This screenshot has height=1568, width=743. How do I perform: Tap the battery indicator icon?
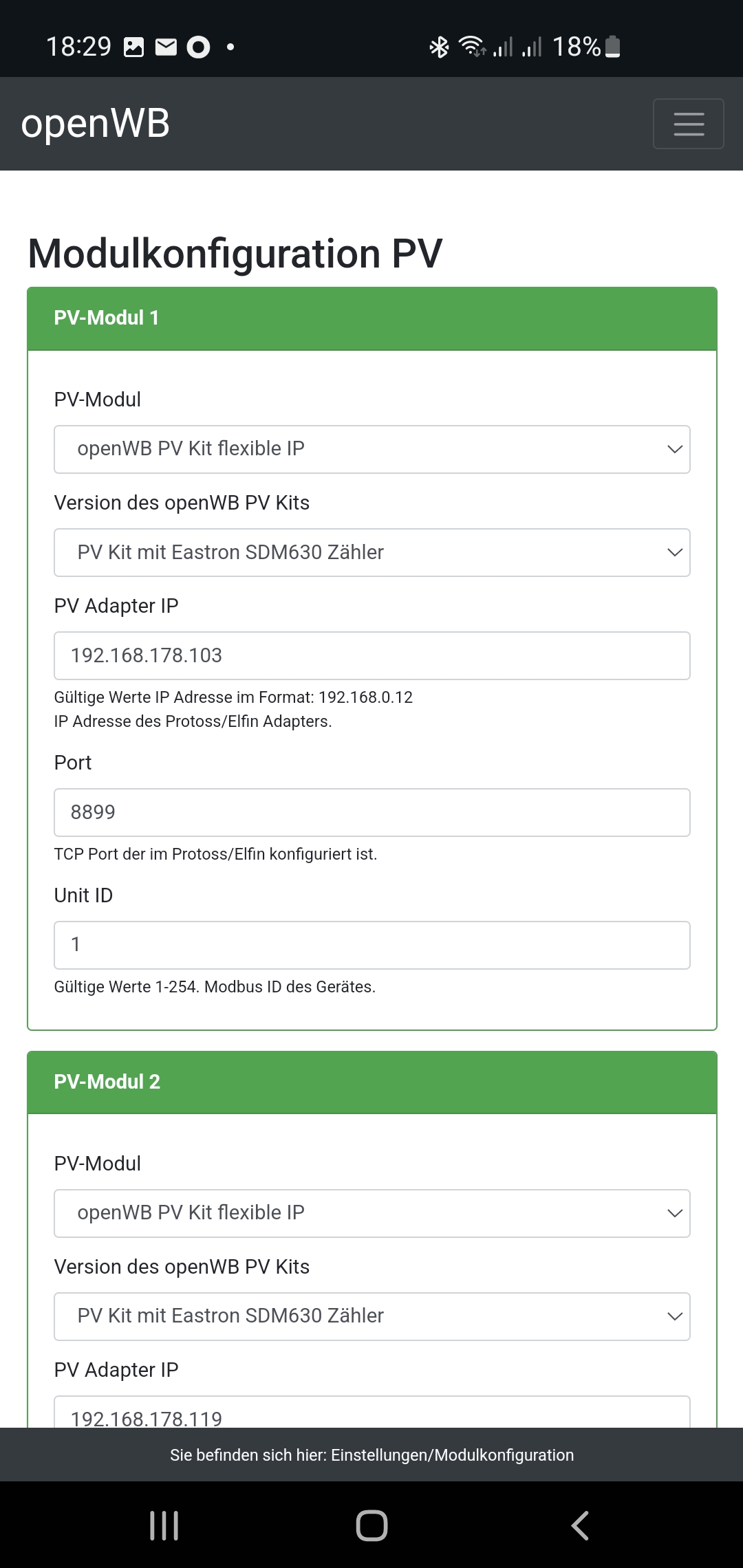pyautogui.click(x=612, y=47)
